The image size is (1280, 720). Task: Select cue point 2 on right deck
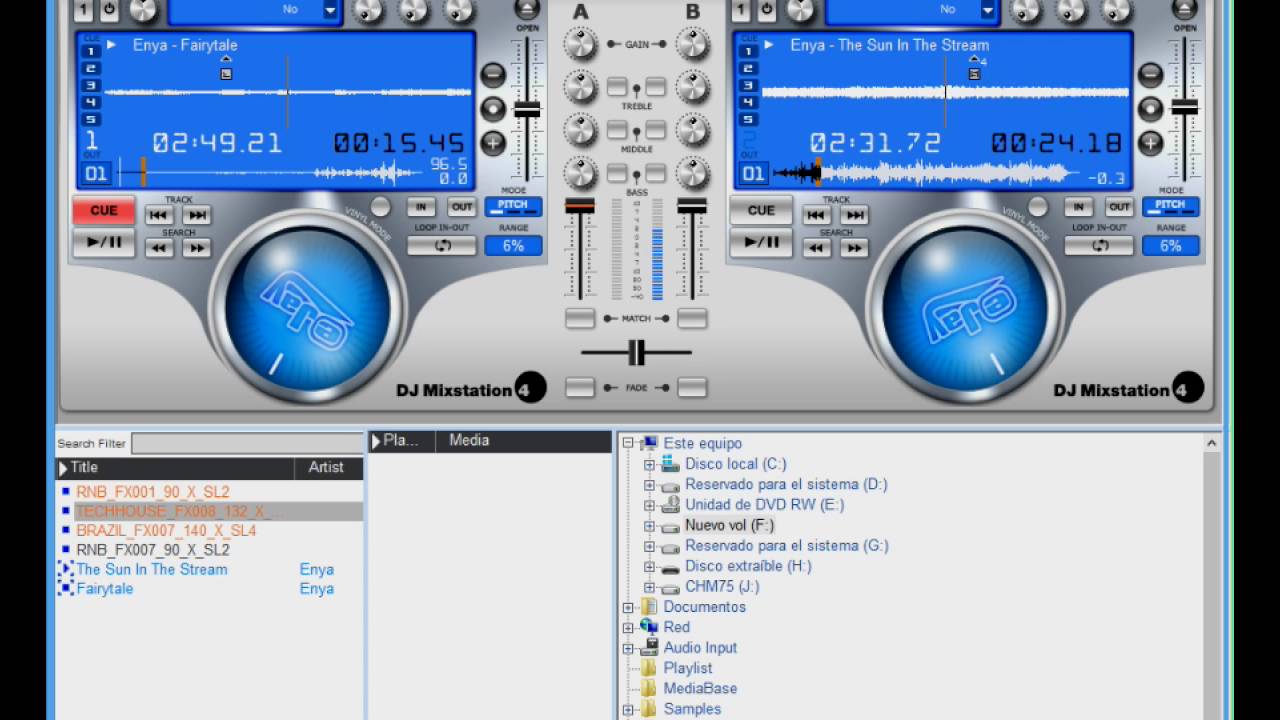[748, 69]
